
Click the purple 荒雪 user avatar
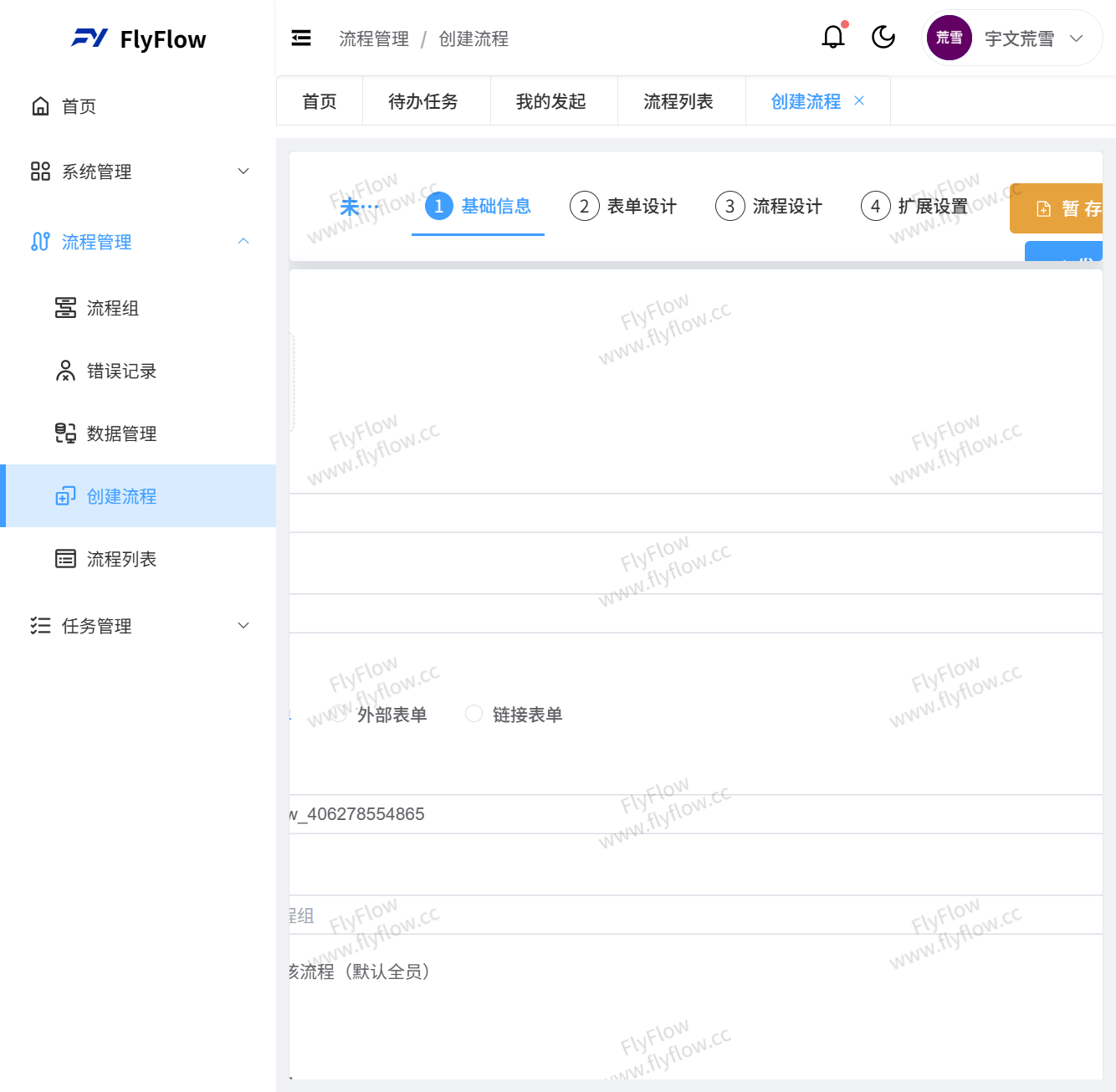pos(950,38)
